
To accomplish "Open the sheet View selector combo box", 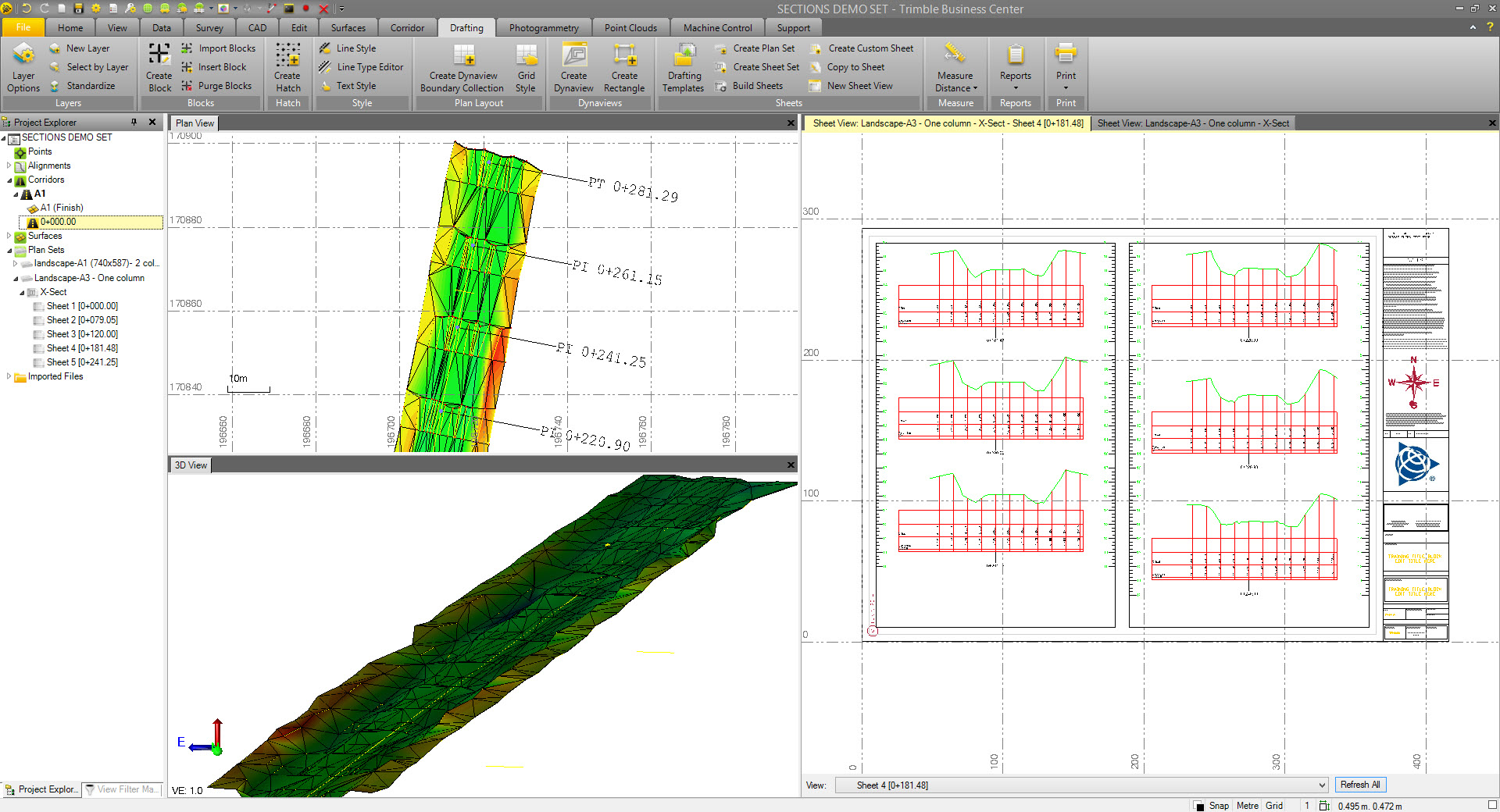I will click(1081, 785).
